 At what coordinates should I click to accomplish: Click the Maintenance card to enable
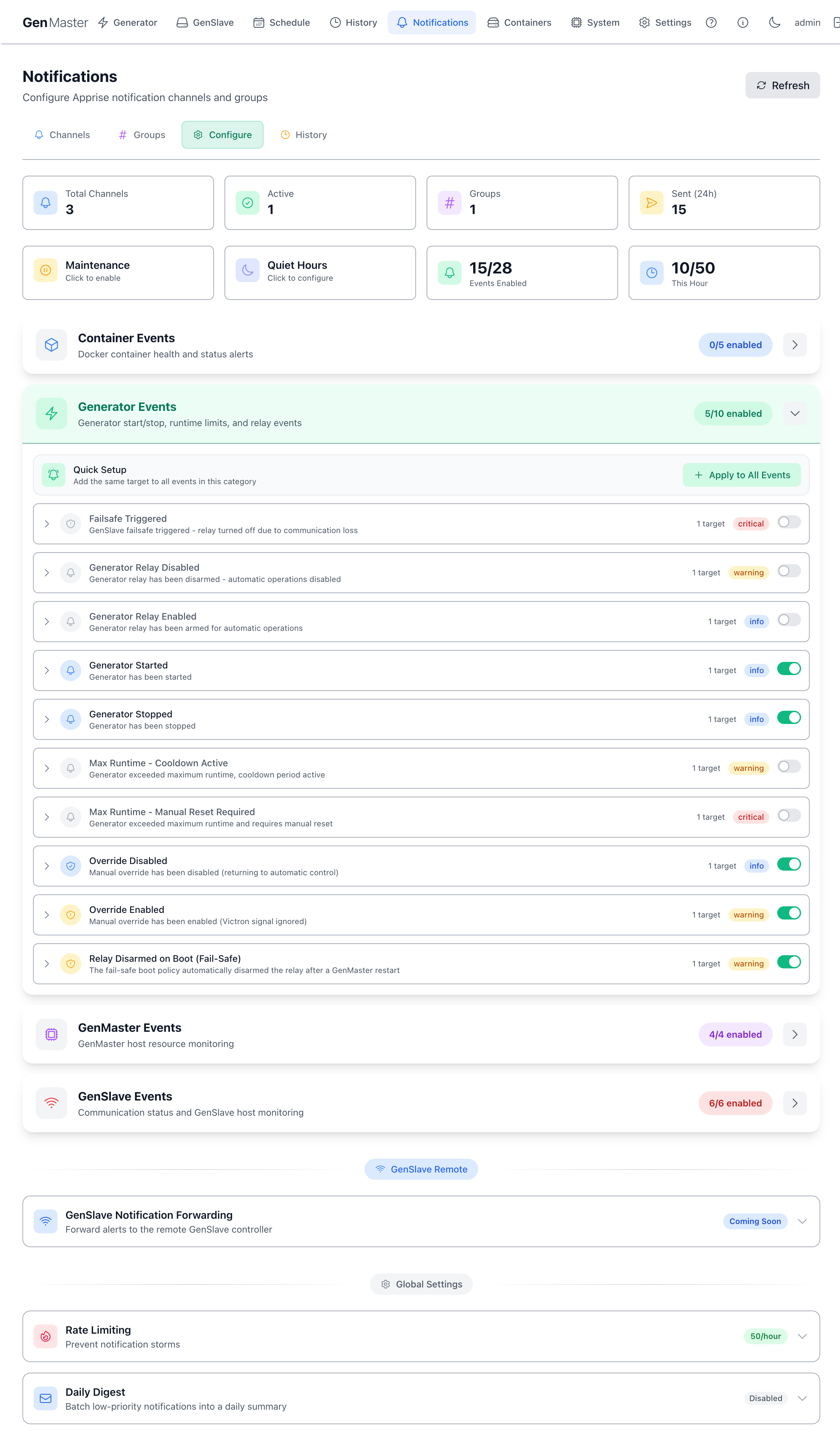pos(118,273)
